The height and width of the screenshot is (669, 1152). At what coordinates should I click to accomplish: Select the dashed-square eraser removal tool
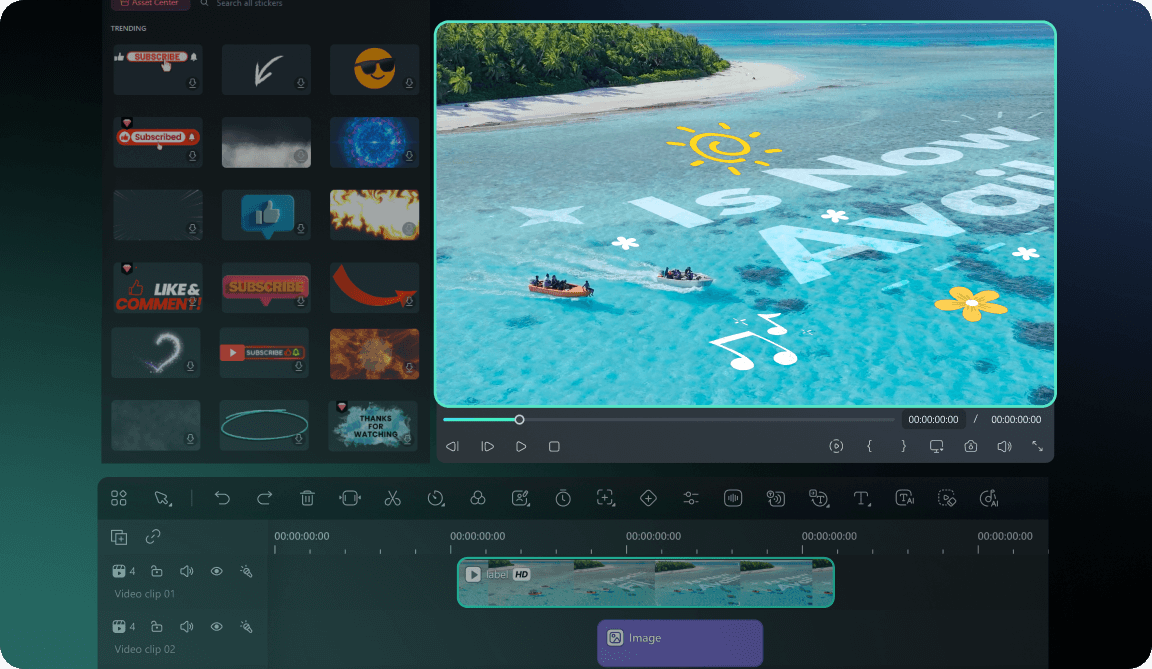tap(947, 499)
